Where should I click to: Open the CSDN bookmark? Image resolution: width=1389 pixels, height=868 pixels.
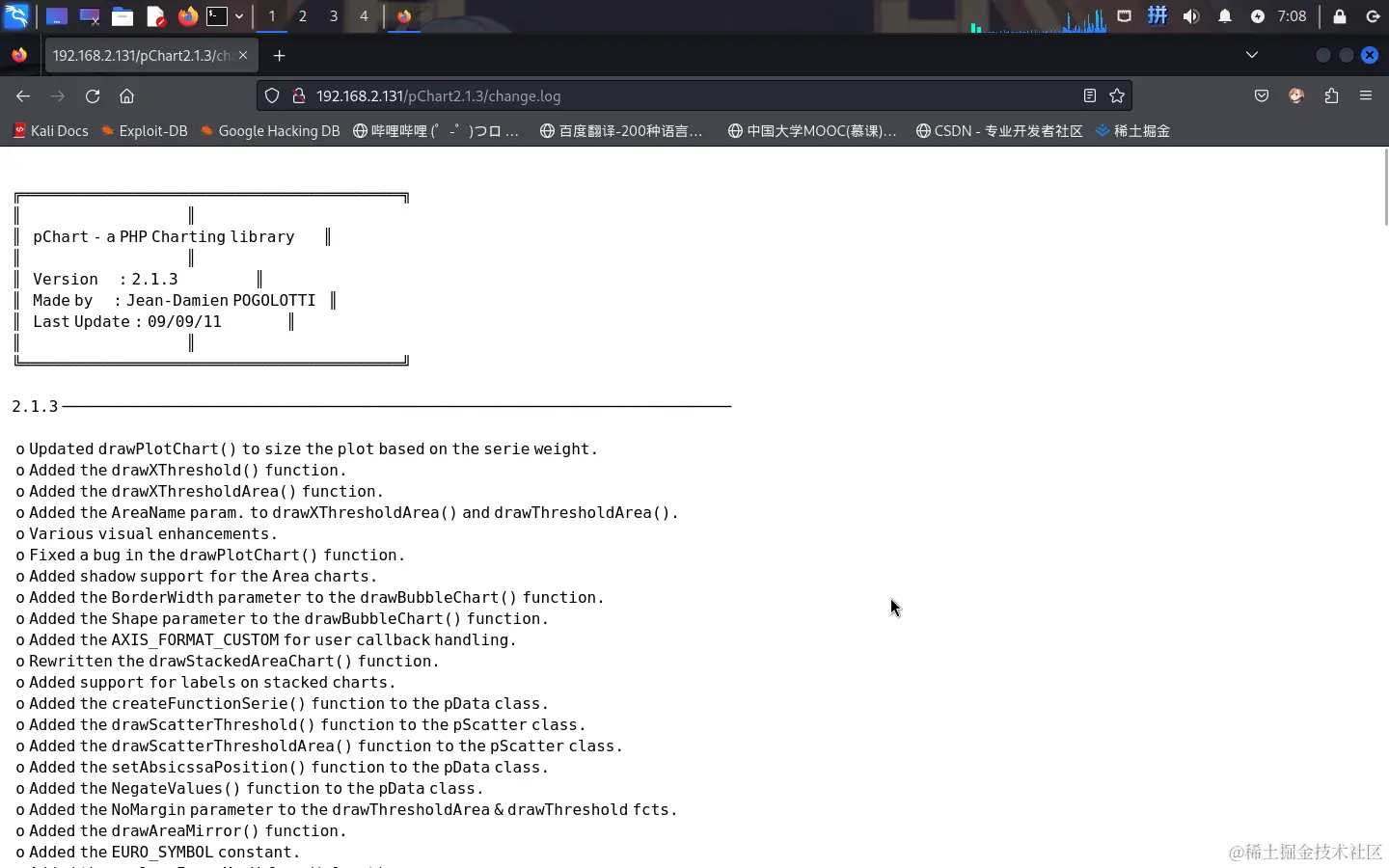click(999, 131)
